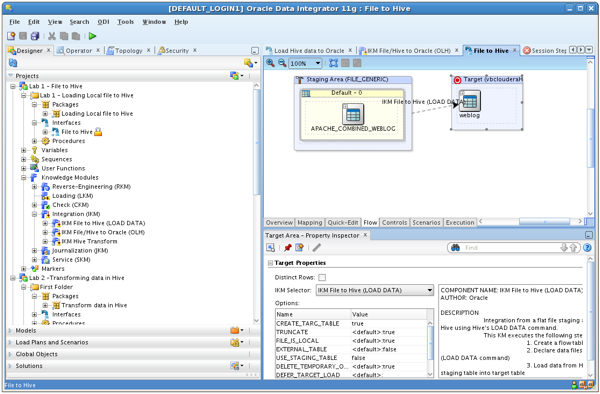Close the Target Area Property Inspector tab

(x=365, y=235)
